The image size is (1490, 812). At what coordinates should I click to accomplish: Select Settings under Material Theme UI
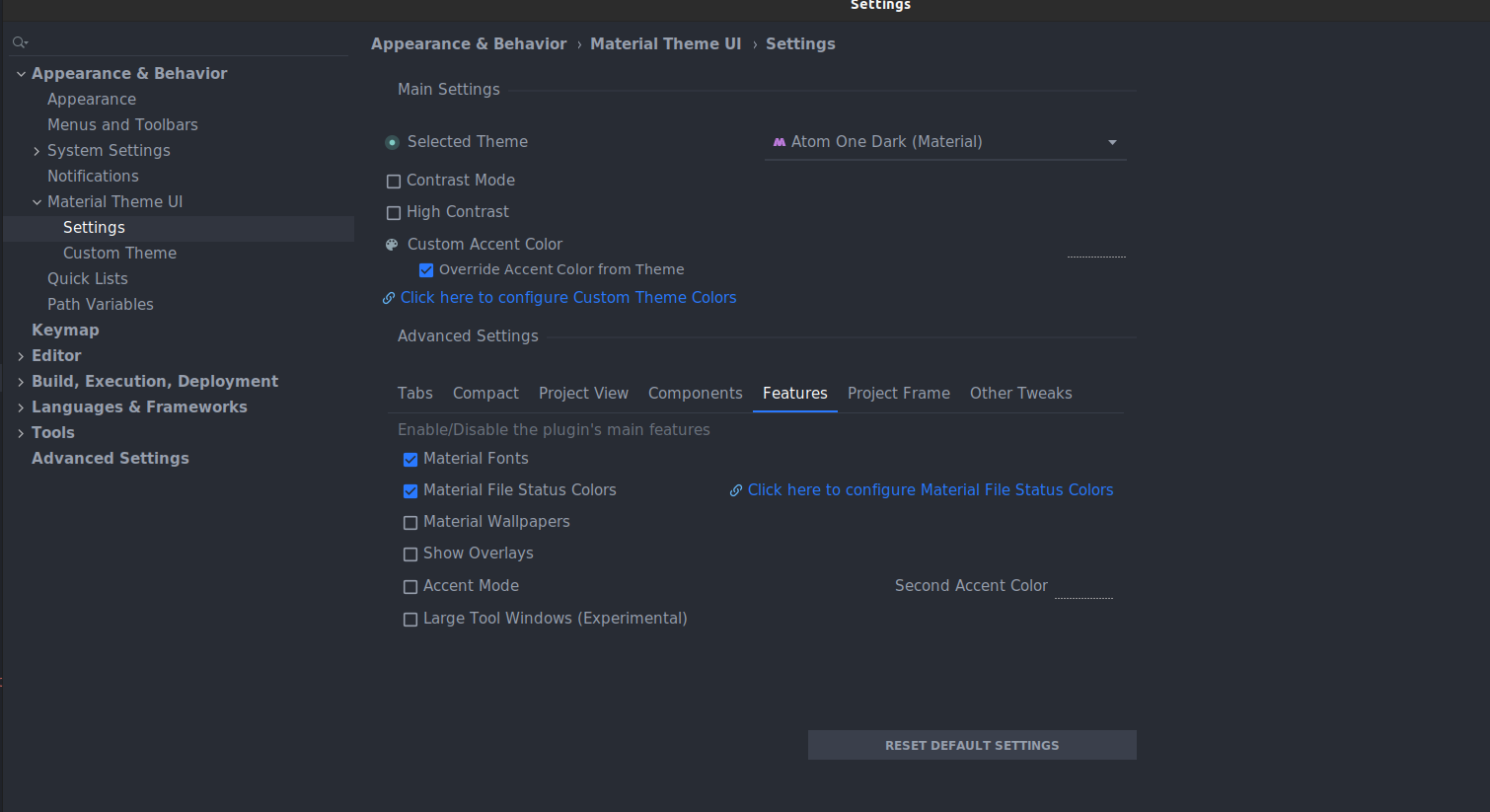coord(179,228)
